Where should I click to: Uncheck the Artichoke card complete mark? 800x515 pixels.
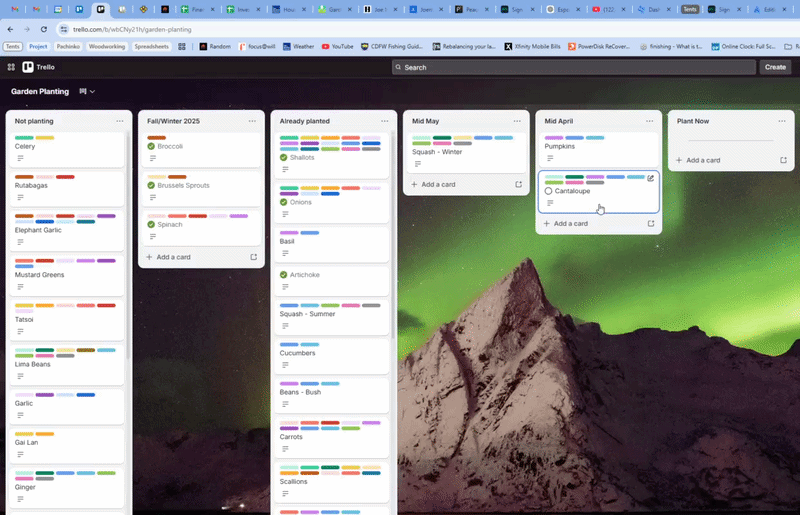(284, 275)
